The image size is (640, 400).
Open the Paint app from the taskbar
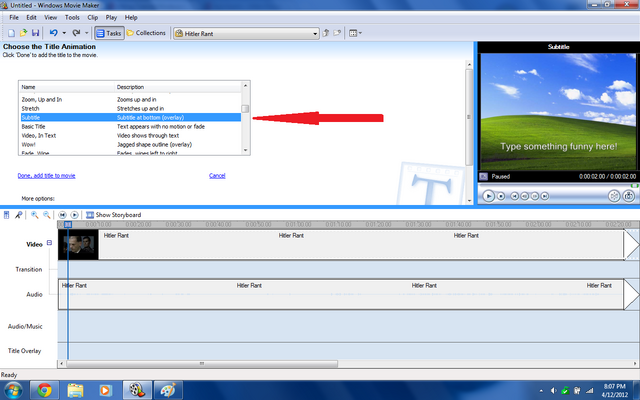(168, 391)
